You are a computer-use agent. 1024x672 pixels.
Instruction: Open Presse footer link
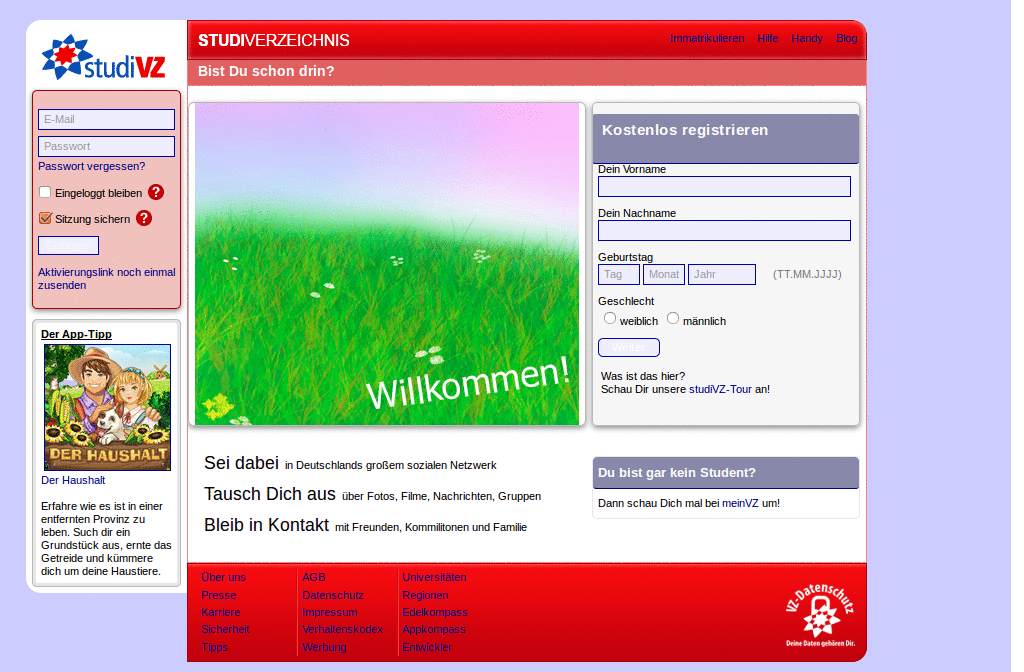pos(219,596)
